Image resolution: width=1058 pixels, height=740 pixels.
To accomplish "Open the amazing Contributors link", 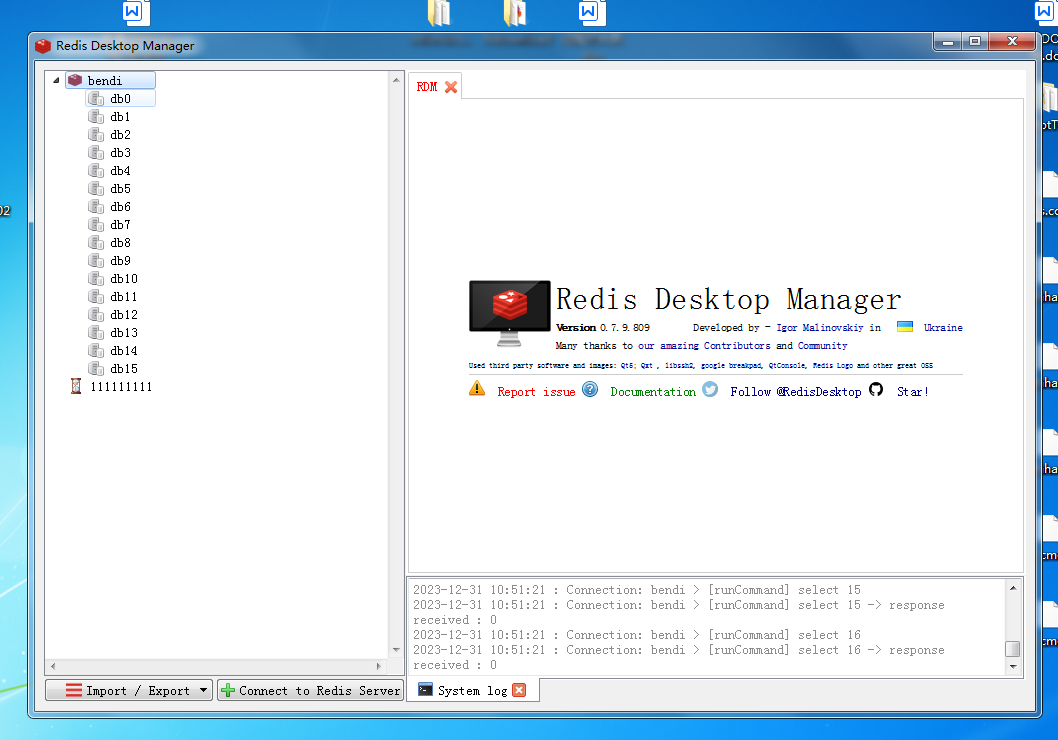I will pos(704,345).
